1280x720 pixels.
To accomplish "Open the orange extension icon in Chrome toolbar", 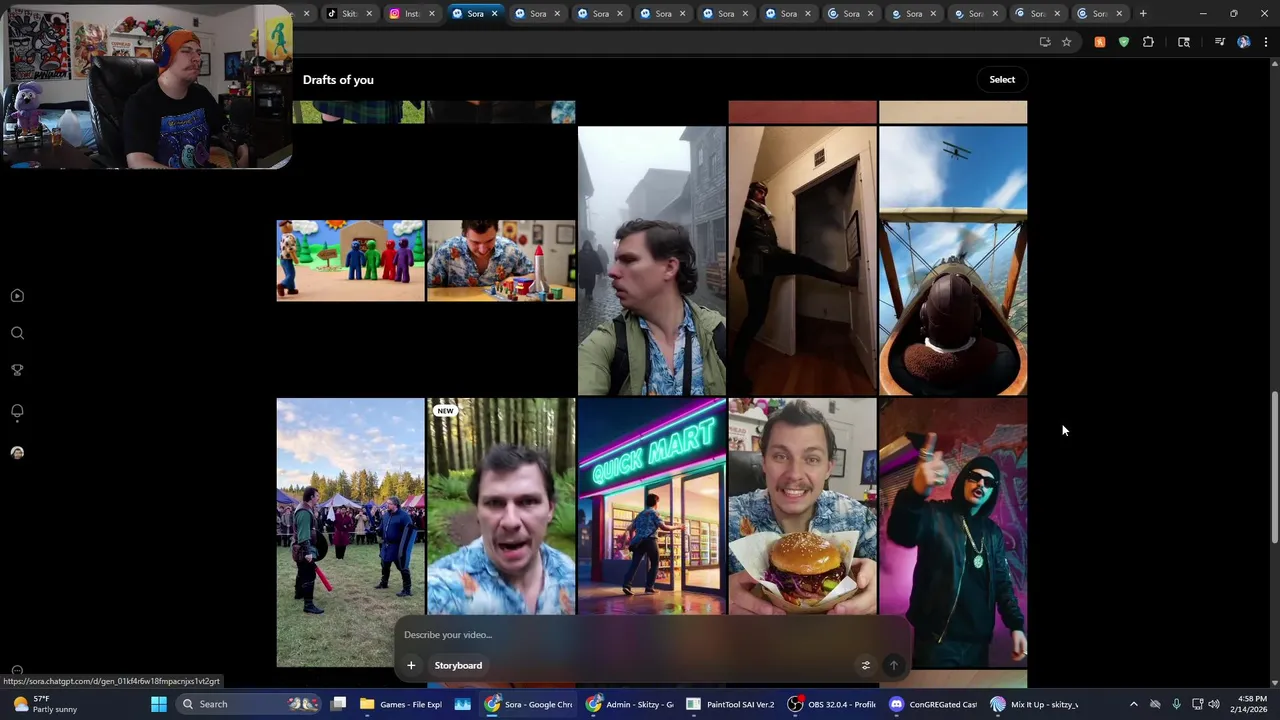I will coord(1100,42).
